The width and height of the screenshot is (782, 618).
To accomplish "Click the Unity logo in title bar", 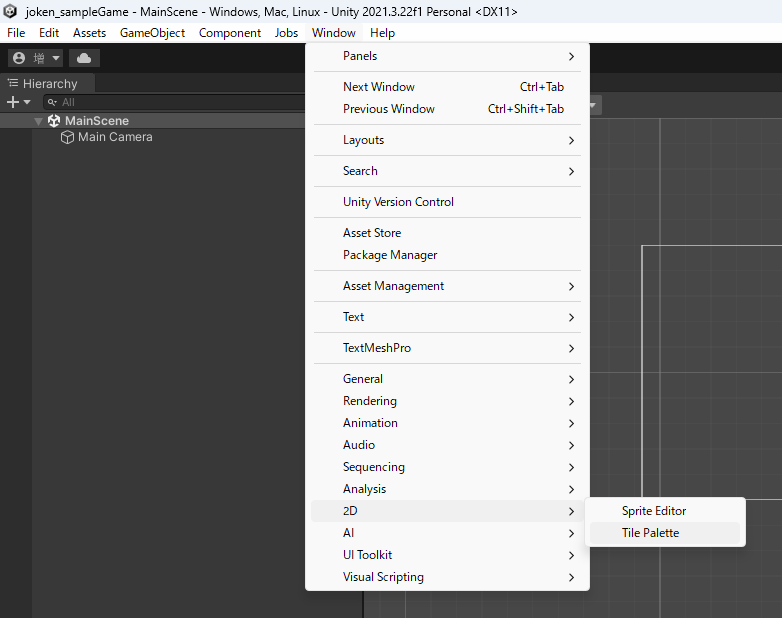I will pyautogui.click(x=10, y=11).
